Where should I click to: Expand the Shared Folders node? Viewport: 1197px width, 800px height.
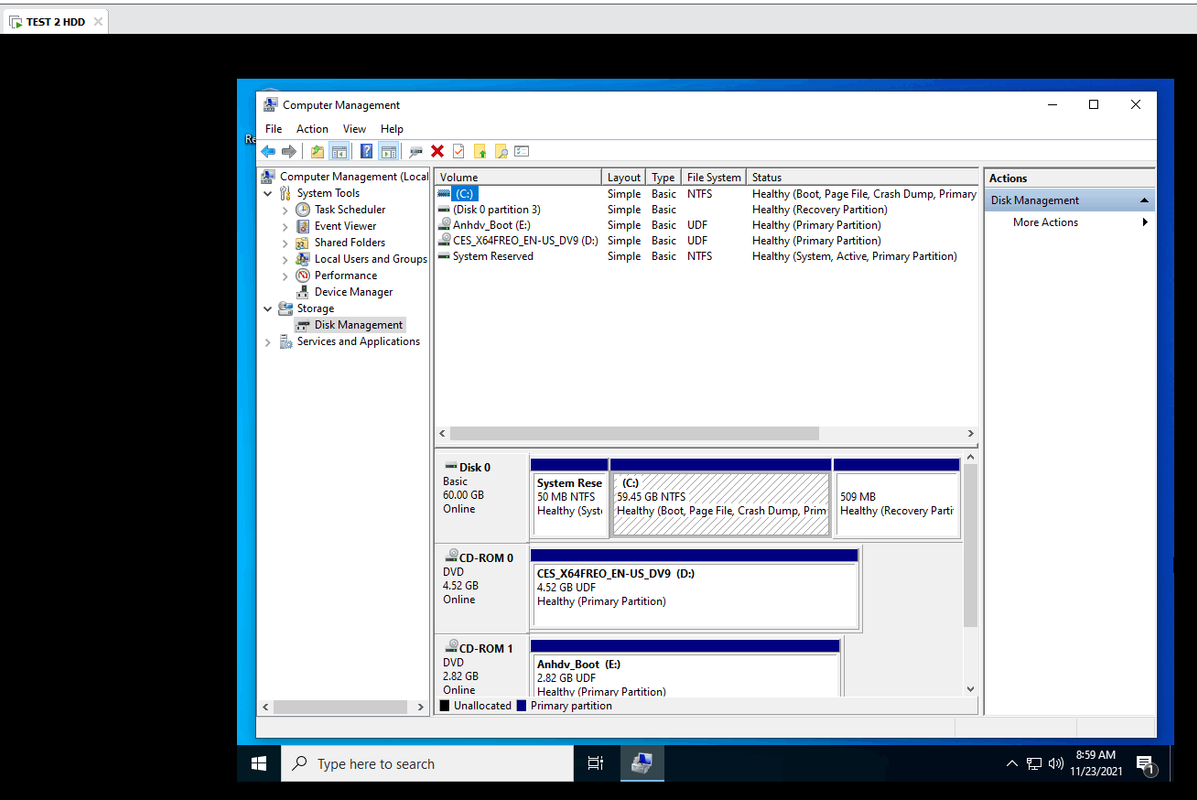[285, 243]
